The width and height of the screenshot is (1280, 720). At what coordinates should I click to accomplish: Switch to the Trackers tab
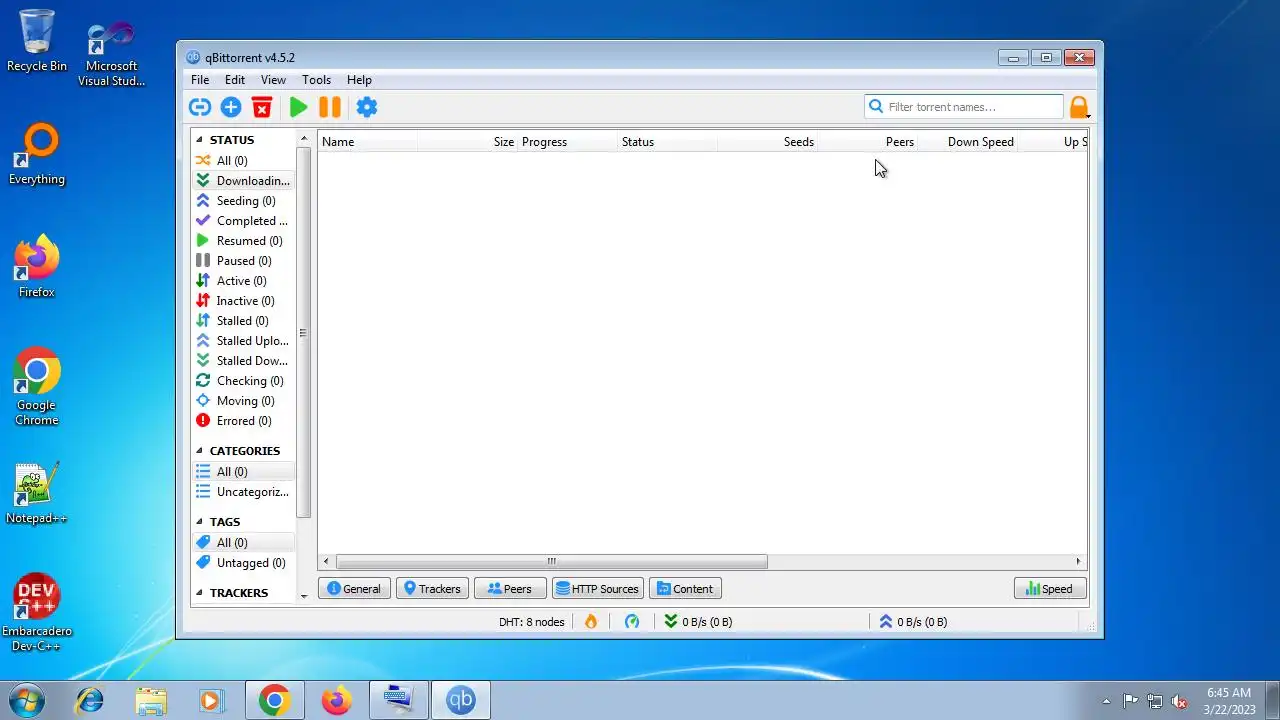432,589
